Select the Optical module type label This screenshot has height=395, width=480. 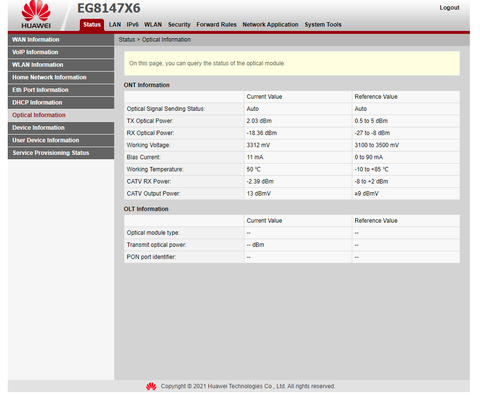coord(153,233)
